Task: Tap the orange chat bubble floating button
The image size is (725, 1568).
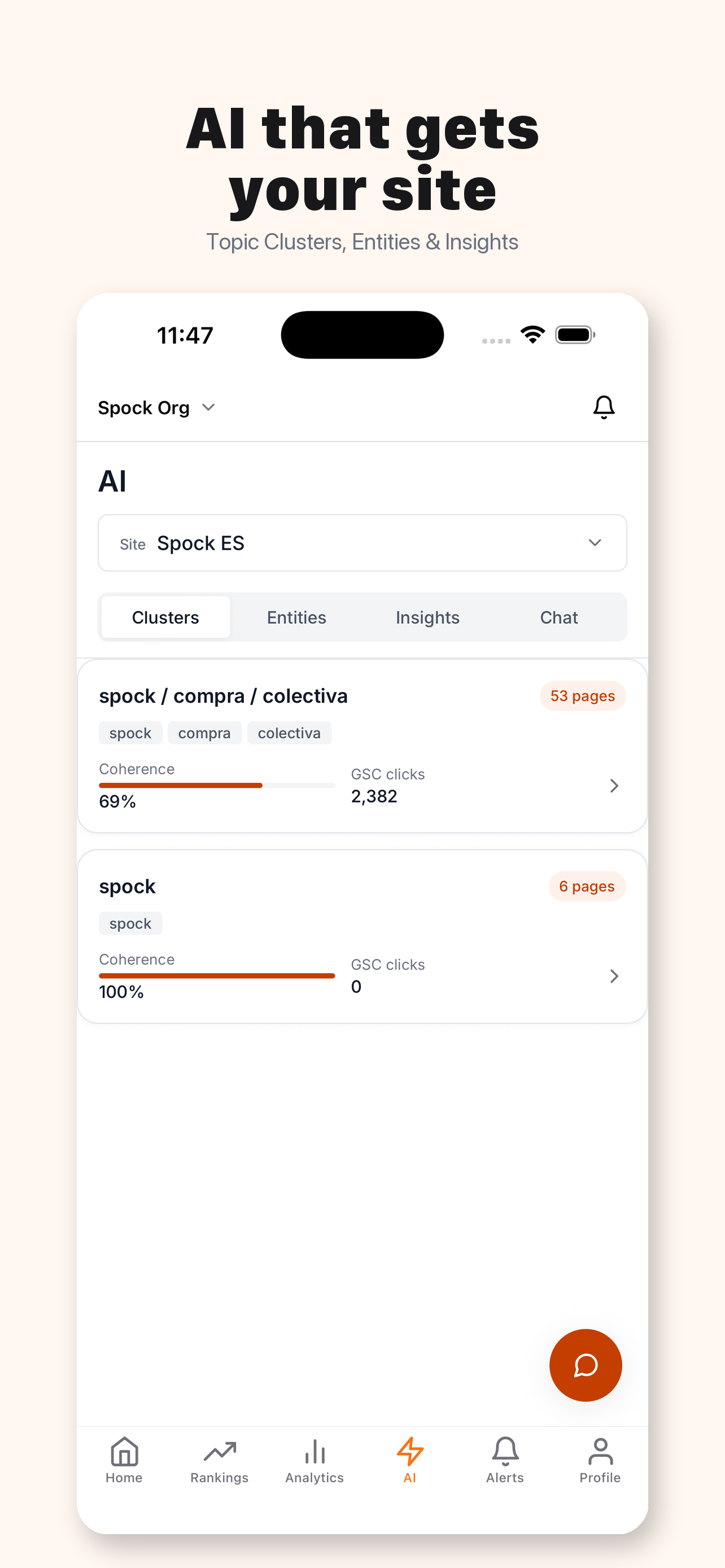Action: 585,1365
